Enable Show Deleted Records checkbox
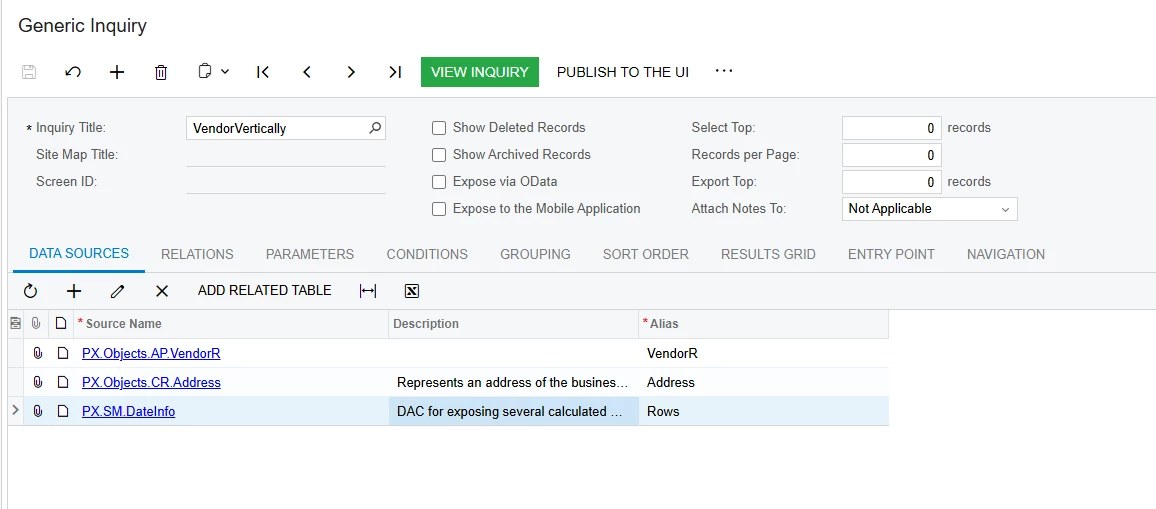This screenshot has width=1156, height=509. tap(439, 128)
